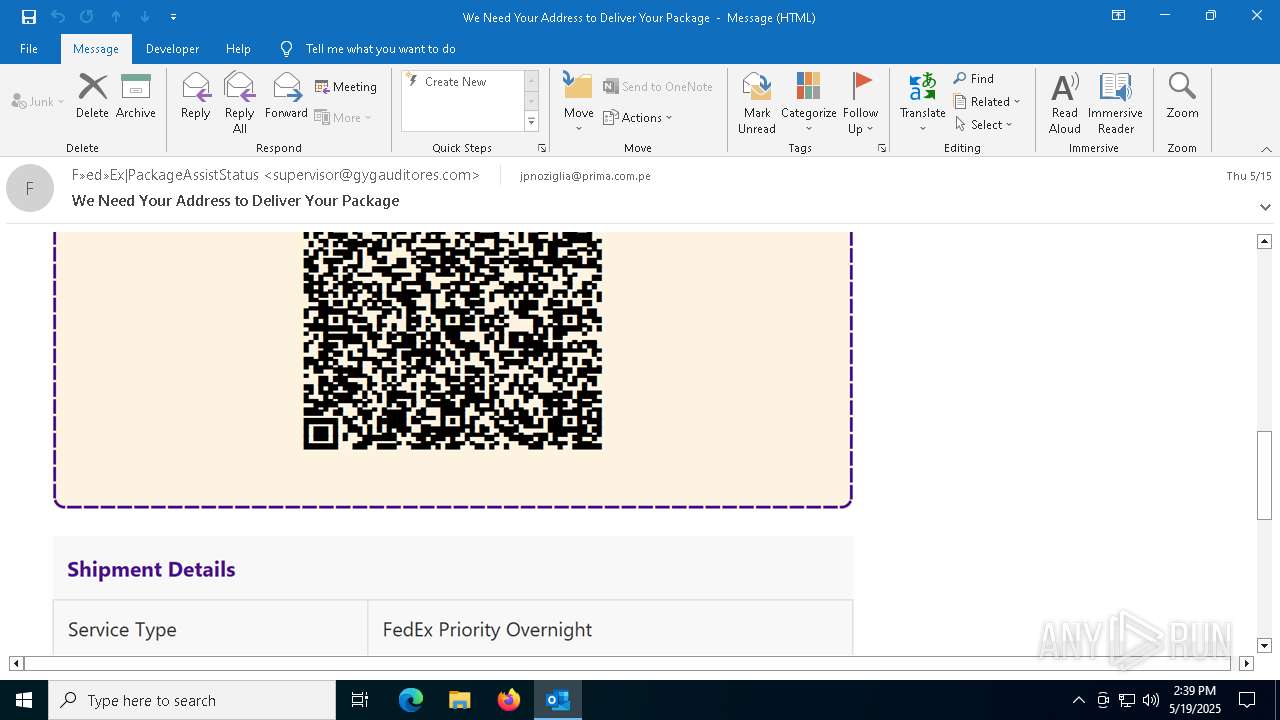This screenshot has height=720, width=1280.
Task: Click Create New quick step
Action: click(x=456, y=82)
